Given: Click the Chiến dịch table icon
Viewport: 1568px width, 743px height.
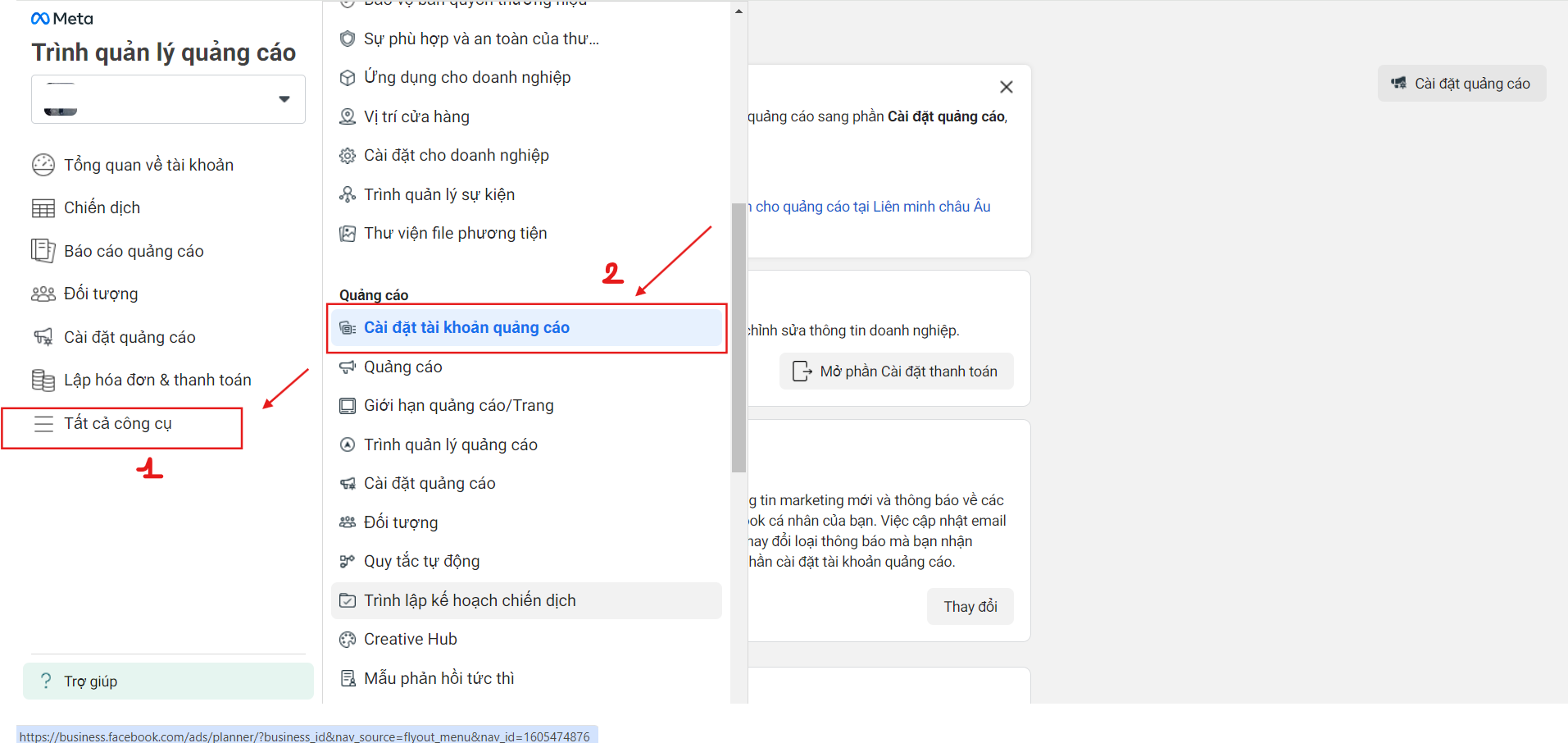Looking at the screenshot, I should coord(43,208).
